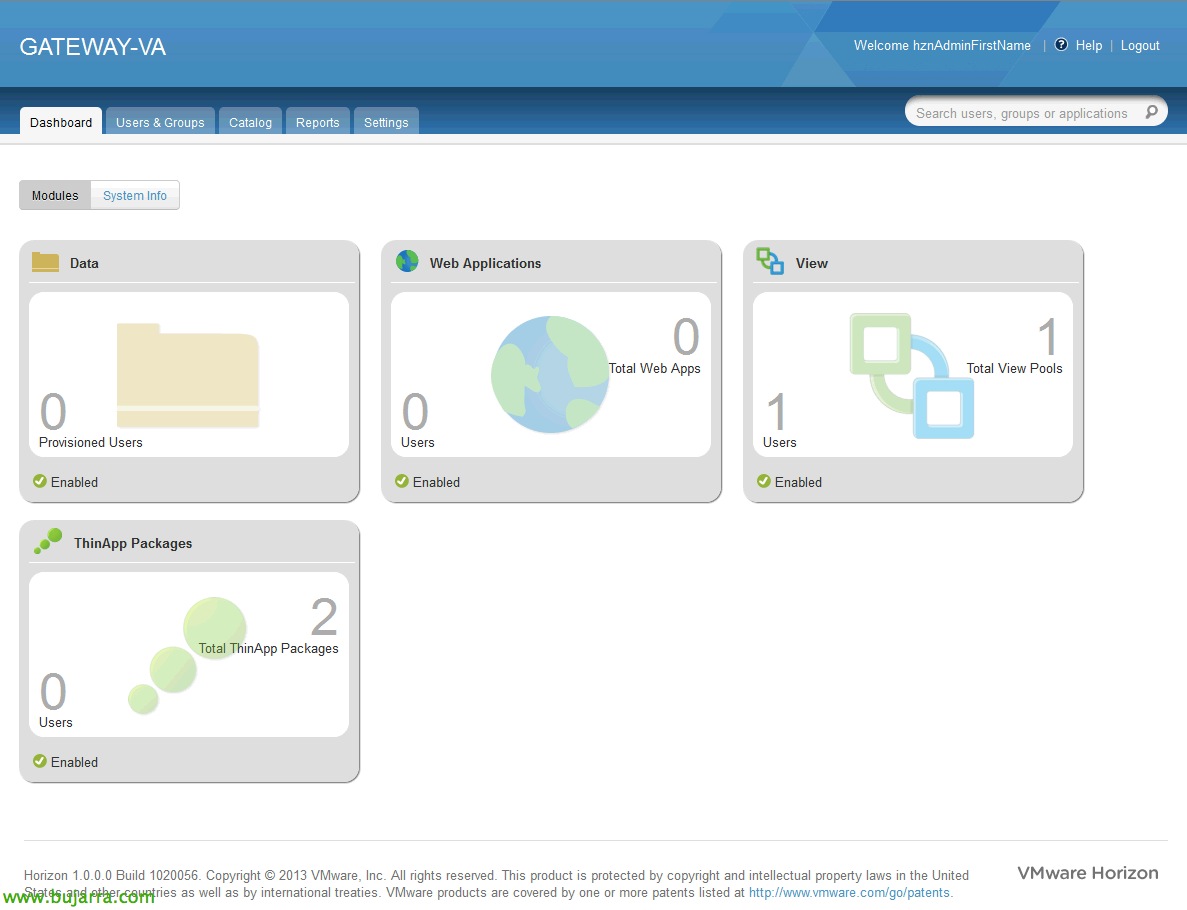Screen dimensions: 1187x910
Task: Click the GATEWAY-VA title
Action: point(92,47)
